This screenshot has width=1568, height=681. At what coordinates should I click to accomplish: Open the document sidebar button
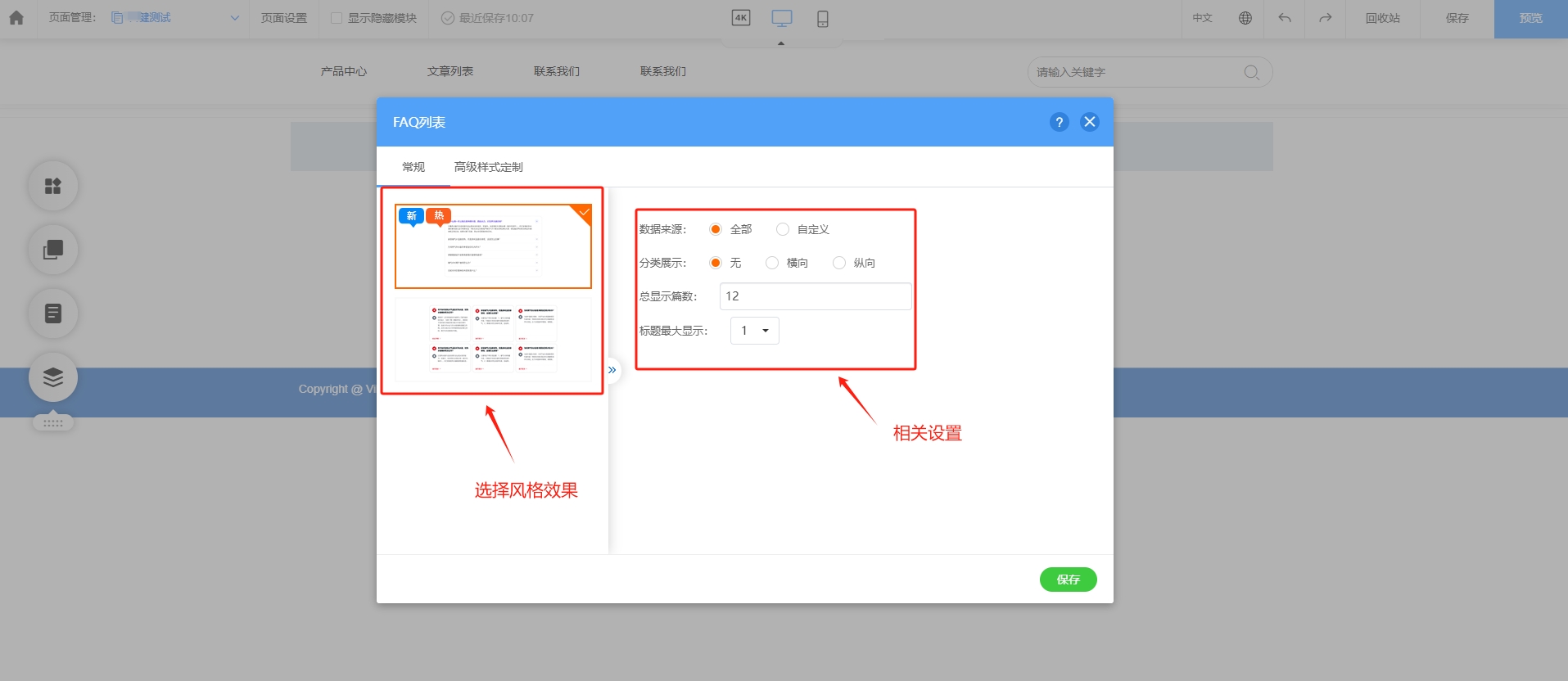coord(53,313)
